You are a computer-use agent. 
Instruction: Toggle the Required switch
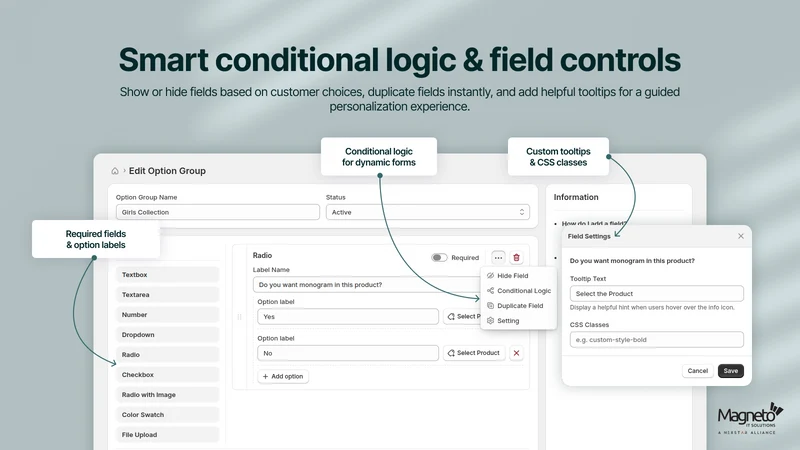439,258
